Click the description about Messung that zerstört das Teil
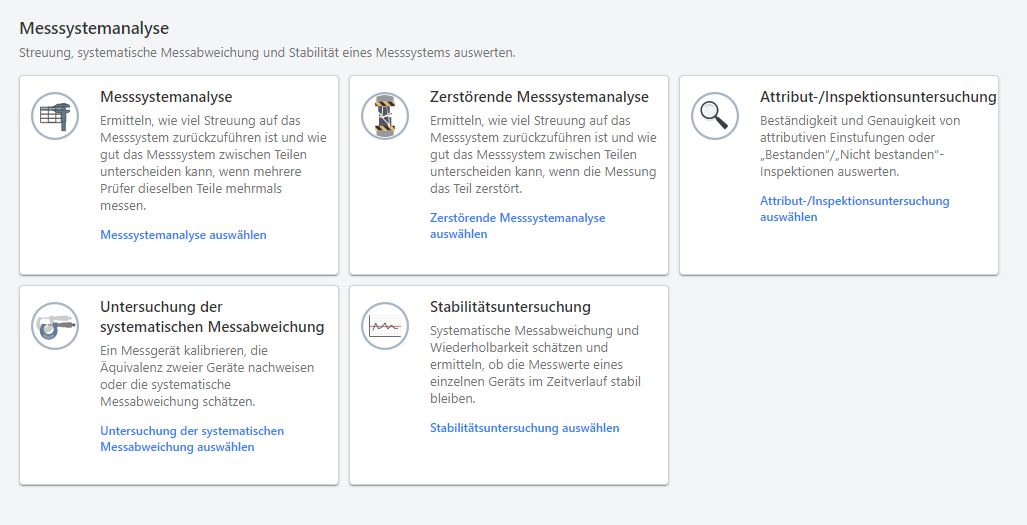 click(x=543, y=154)
